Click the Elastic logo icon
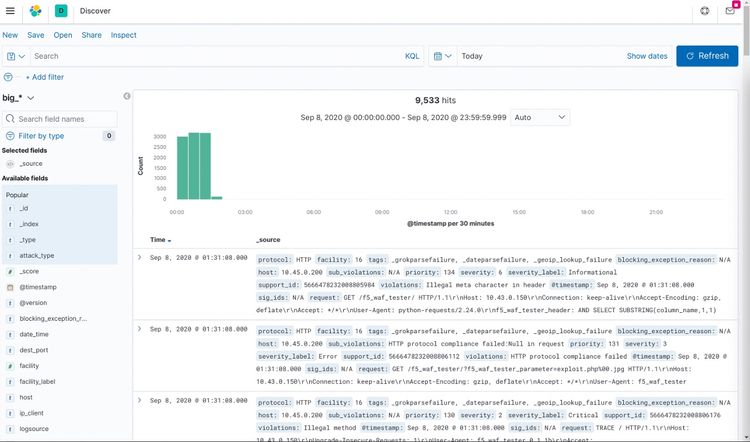750x442 pixels. click(x=35, y=11)
